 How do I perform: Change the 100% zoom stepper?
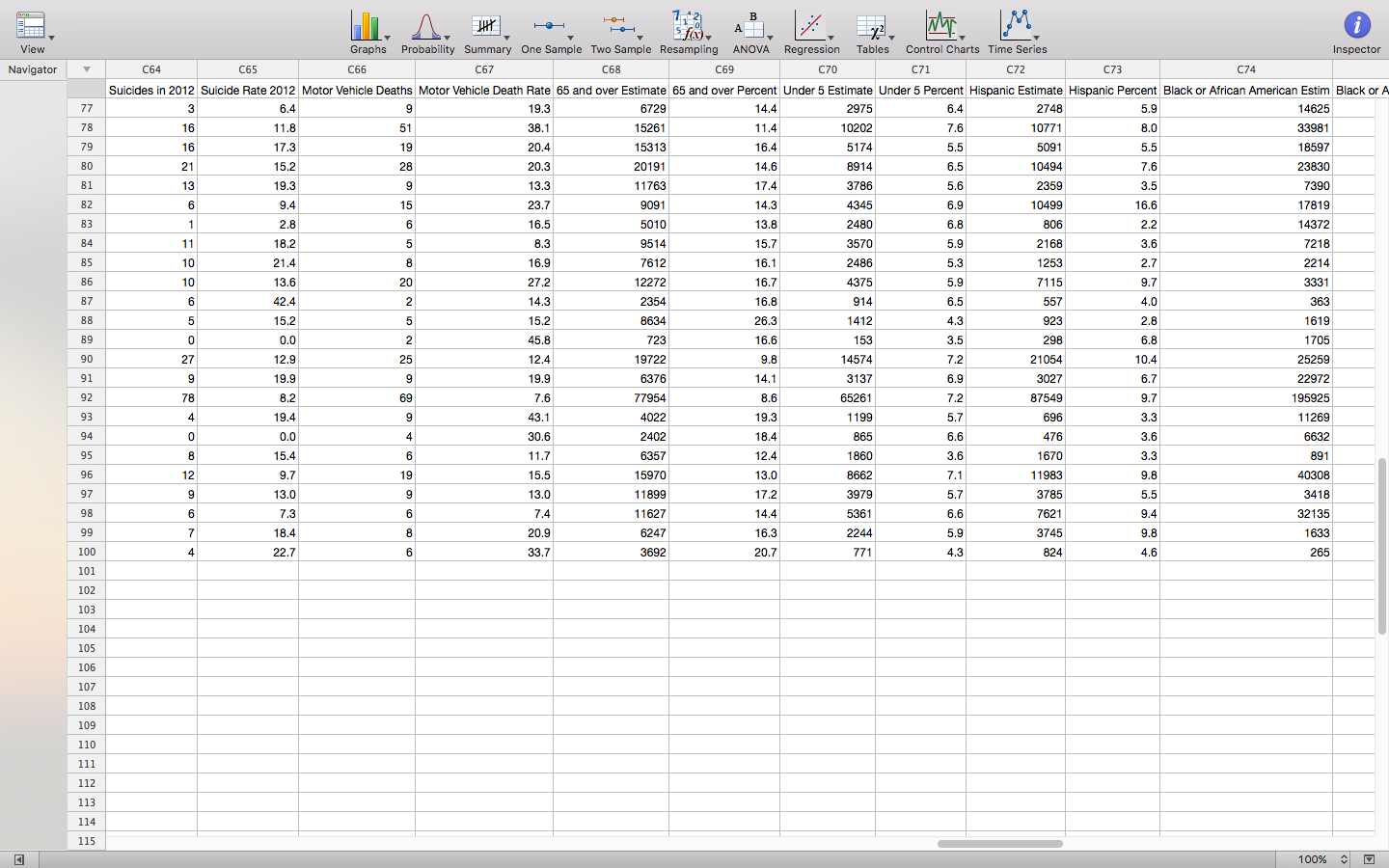1344,859
